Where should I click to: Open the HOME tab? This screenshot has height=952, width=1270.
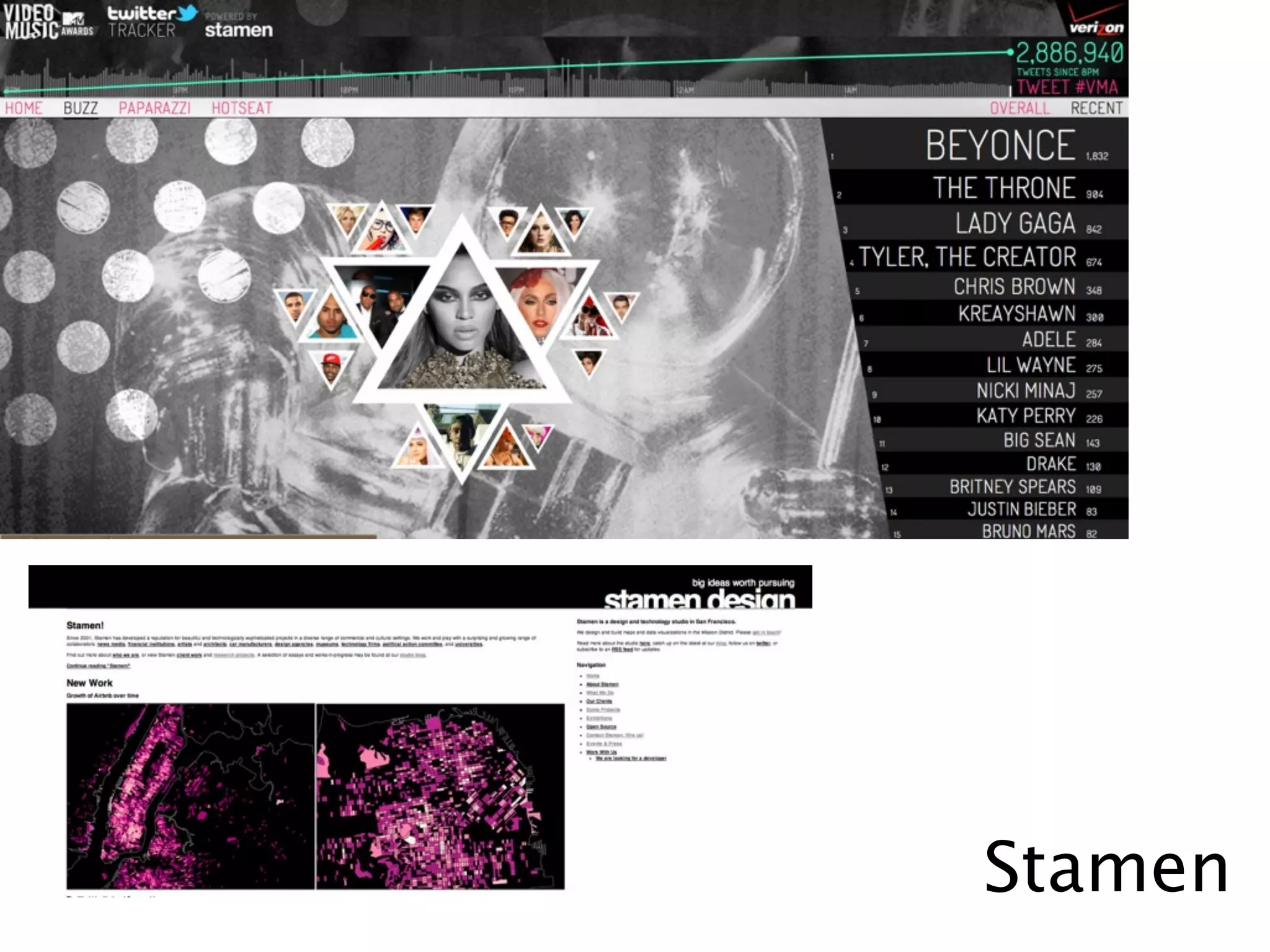24,108
